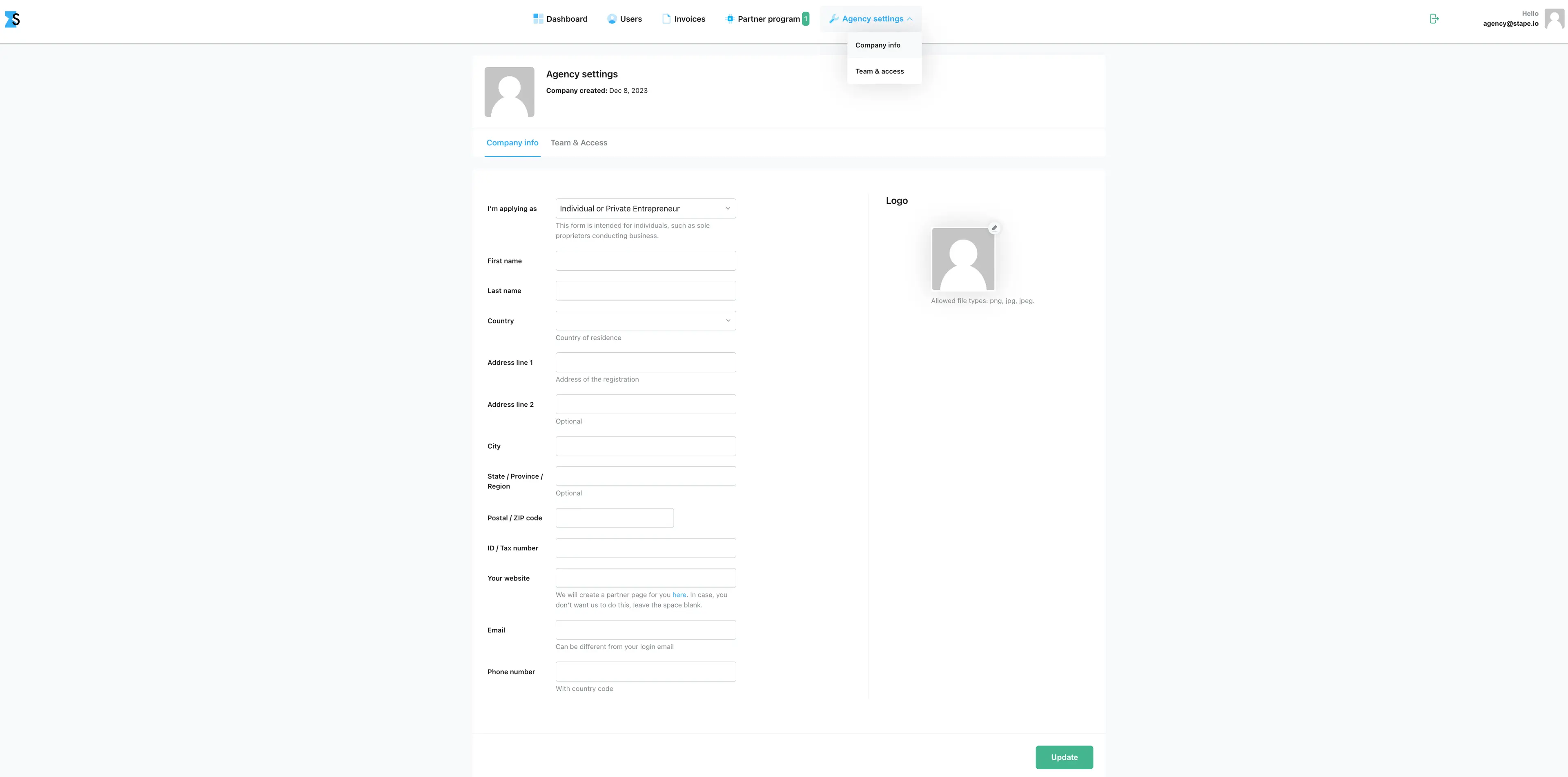Click the agency profile picture placeholder

510,92
